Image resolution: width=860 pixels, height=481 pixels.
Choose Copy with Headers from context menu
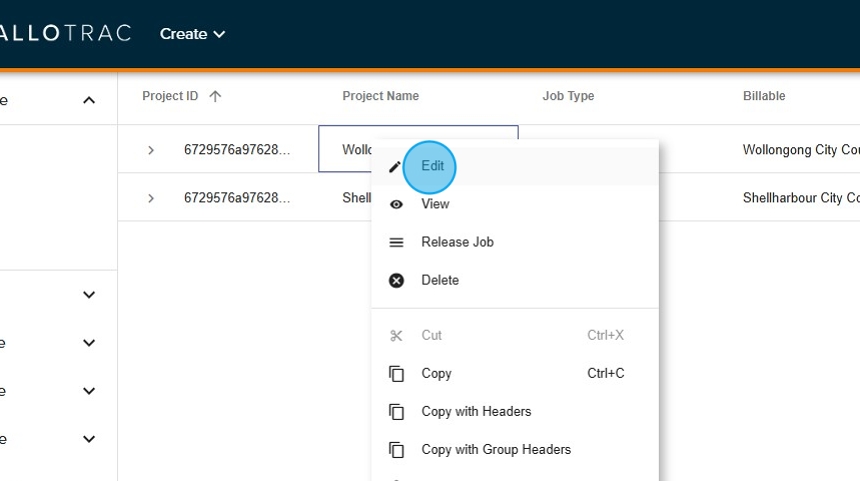(x=476, y=411)
